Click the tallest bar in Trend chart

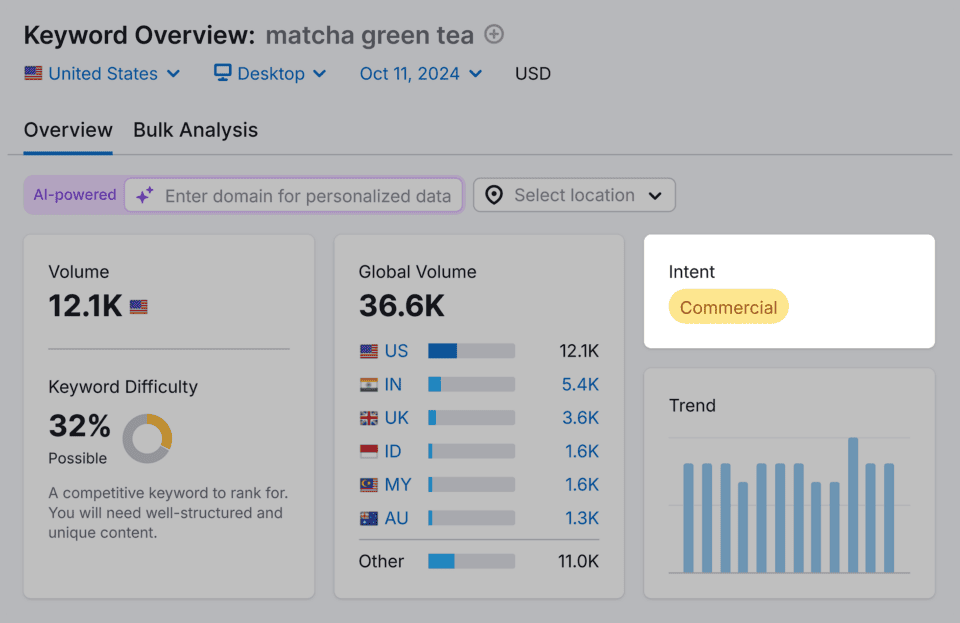point(853,505)
